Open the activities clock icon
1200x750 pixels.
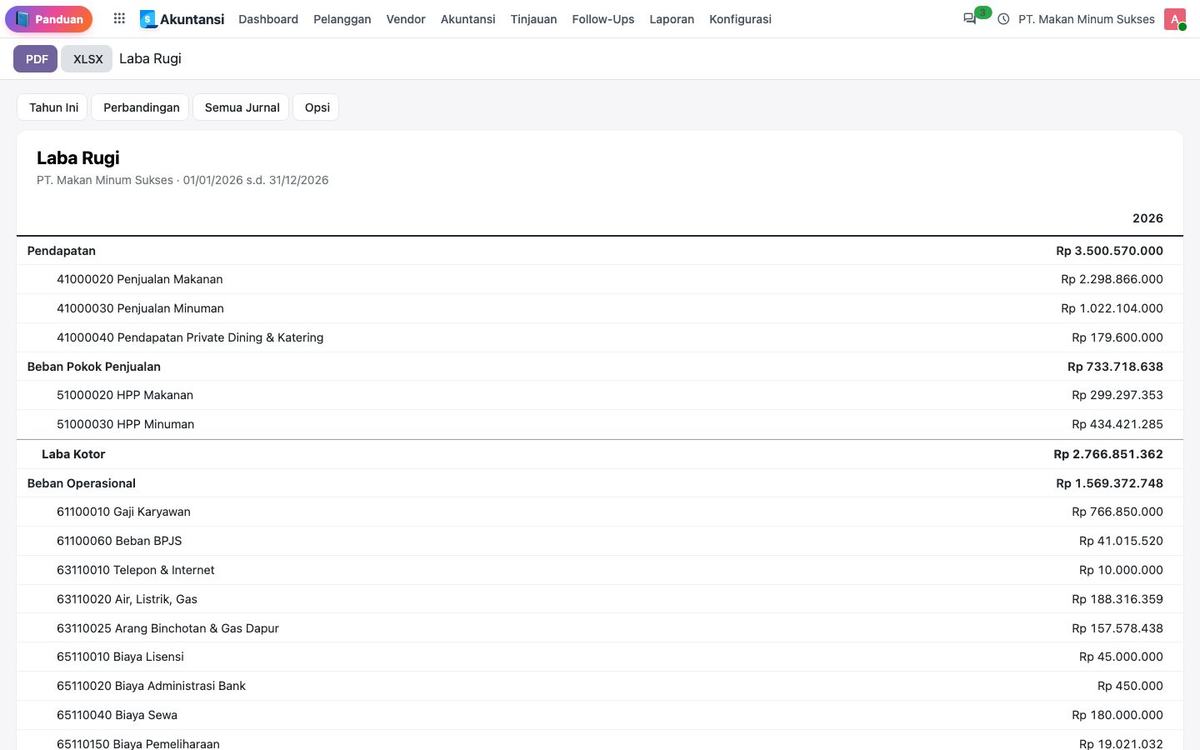click(1003, 19)
